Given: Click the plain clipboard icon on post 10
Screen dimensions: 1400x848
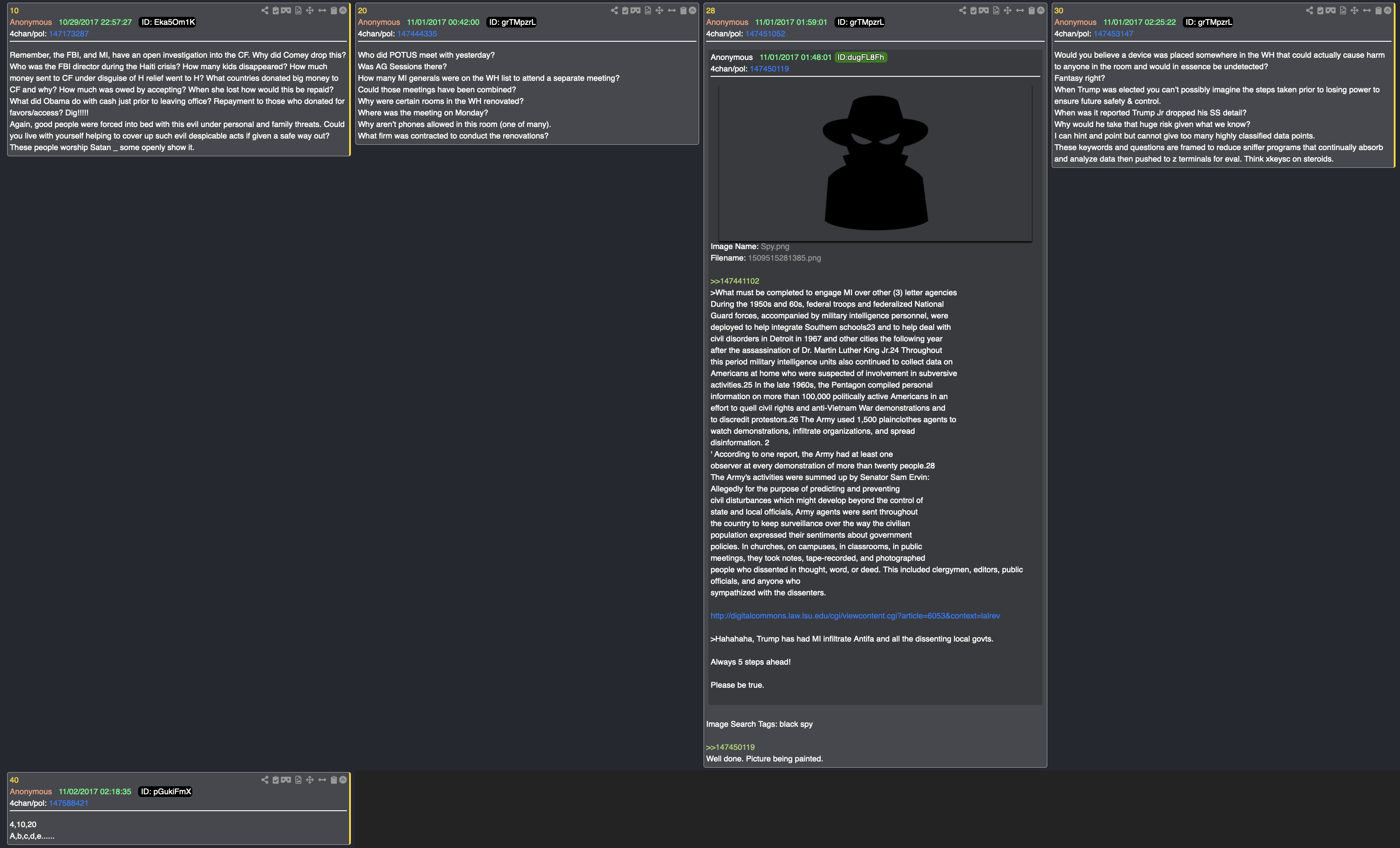Looking at the screenshot, I should pos(334,10).
